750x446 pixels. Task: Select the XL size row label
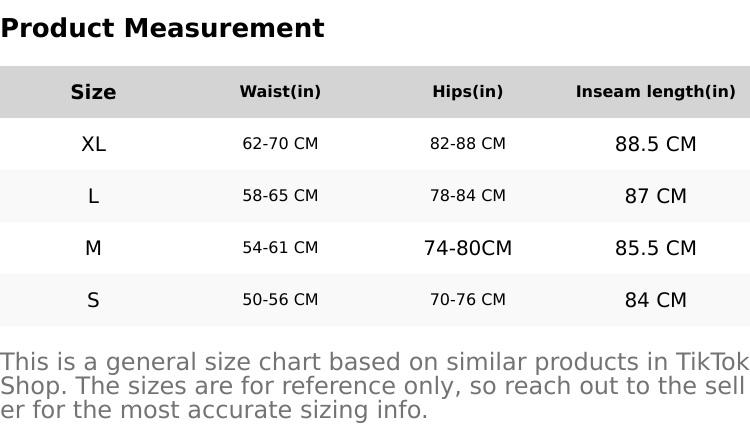coord(93,144)
